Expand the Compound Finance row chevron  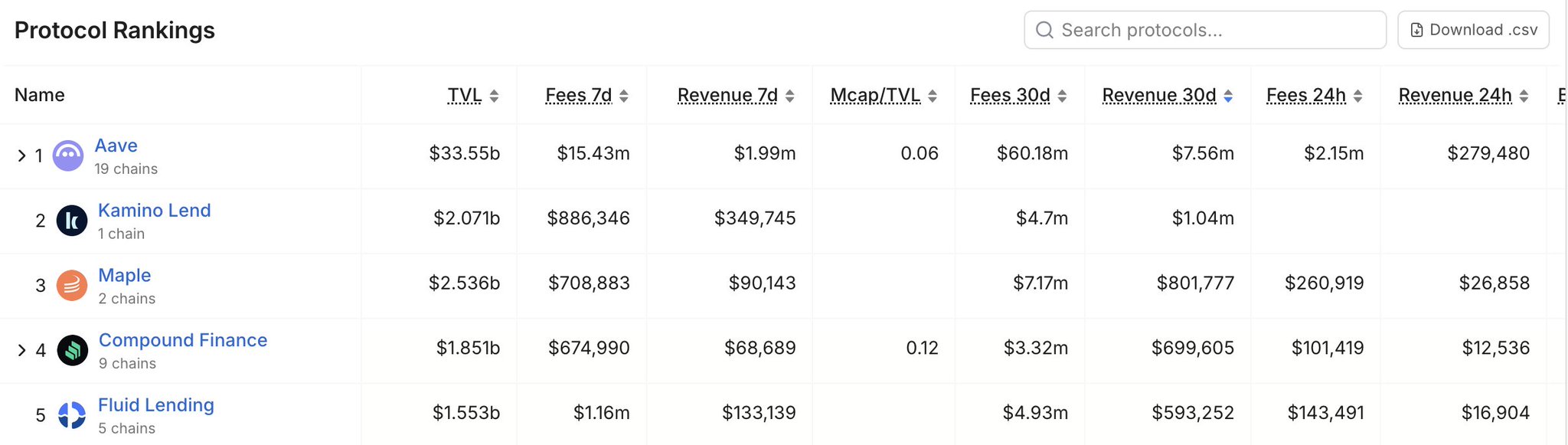(x=21, y=351)
